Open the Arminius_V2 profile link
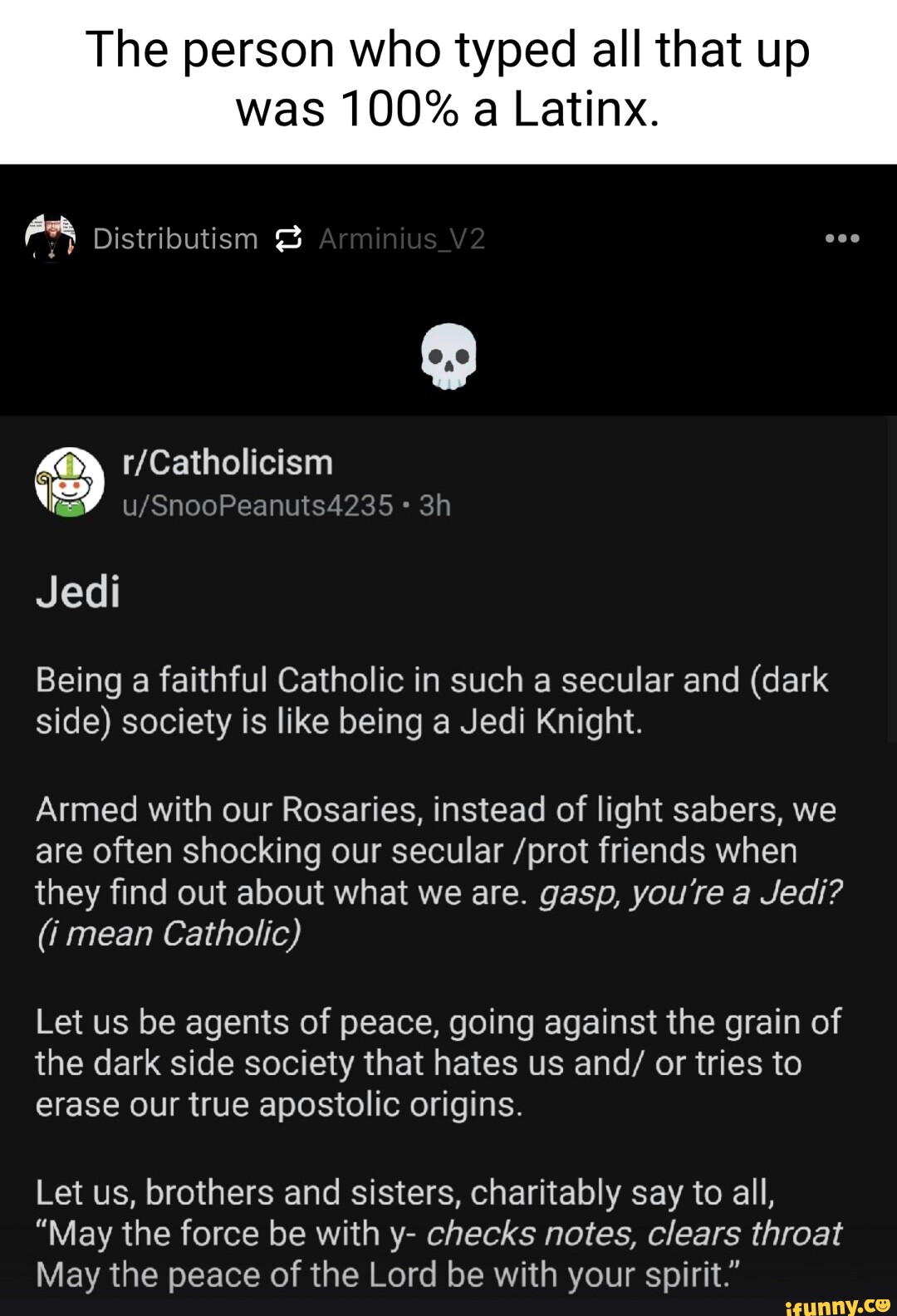This screenshot has width=897, height=1316. tap(402, 239)
